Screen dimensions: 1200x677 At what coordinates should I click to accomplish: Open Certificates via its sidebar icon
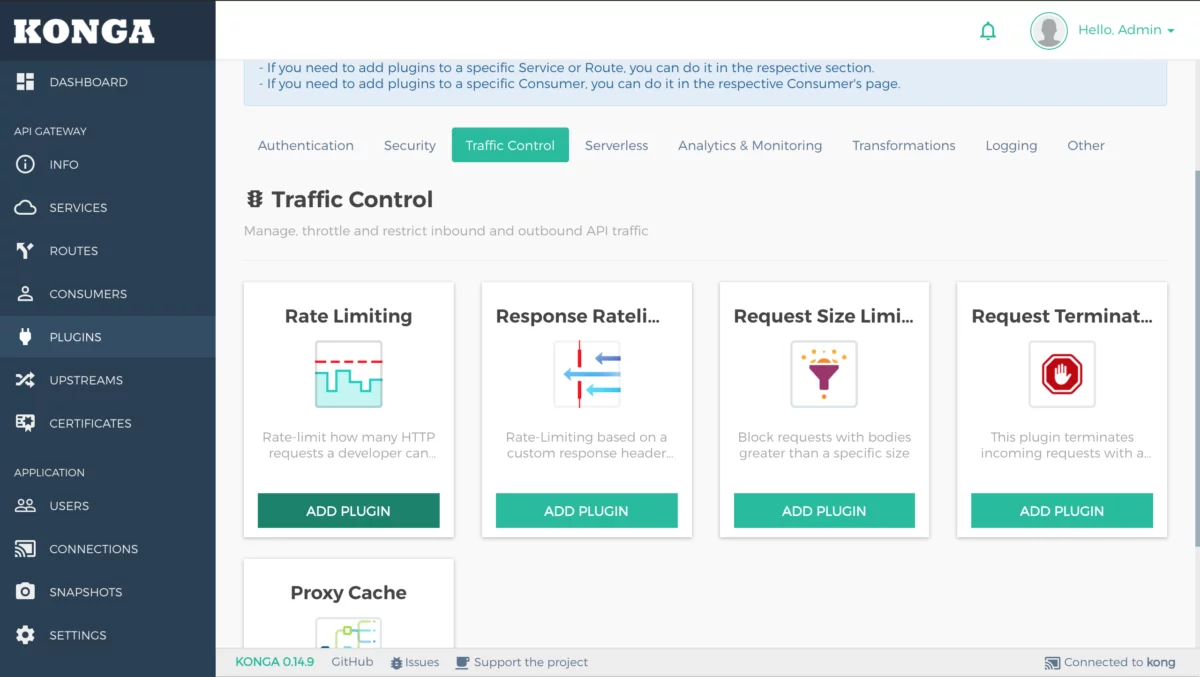[x=26, y=423]
